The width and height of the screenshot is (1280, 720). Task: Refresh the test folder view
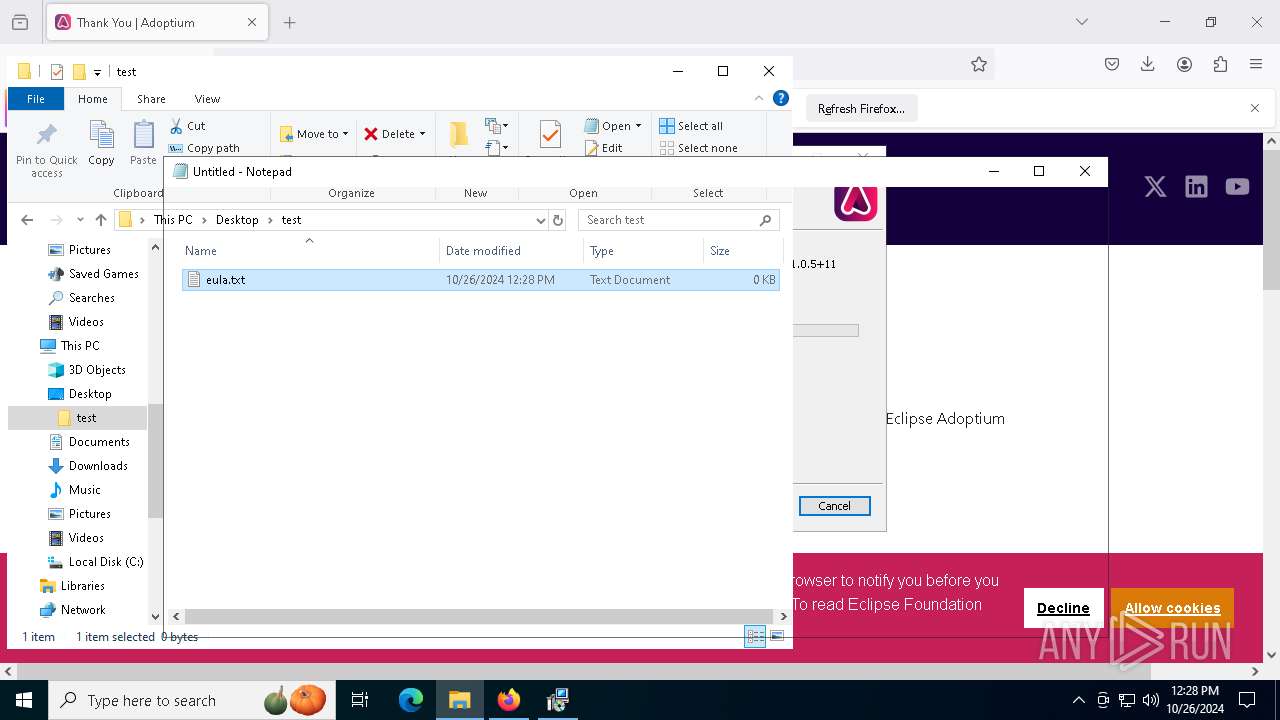point(558,220)
